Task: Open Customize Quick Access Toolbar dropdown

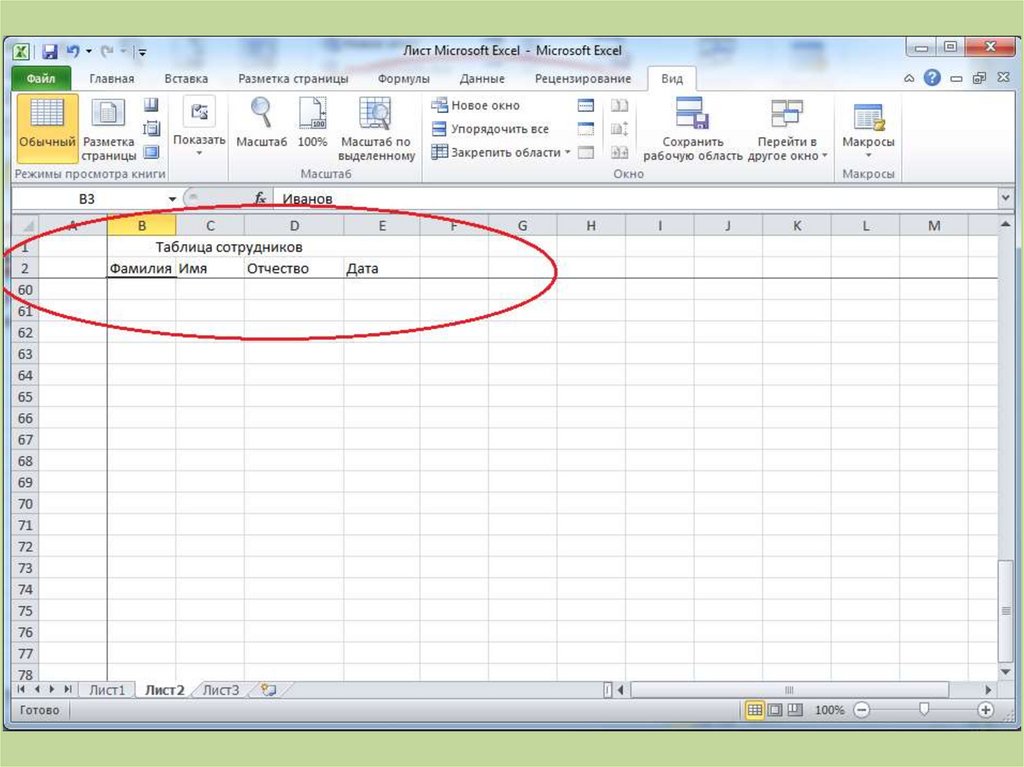Action: (x=142, y=52)
